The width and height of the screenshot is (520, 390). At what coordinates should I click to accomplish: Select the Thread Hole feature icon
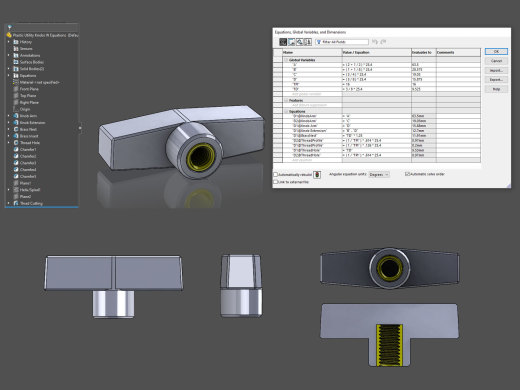pyautogui.click(x=16, y=143)
